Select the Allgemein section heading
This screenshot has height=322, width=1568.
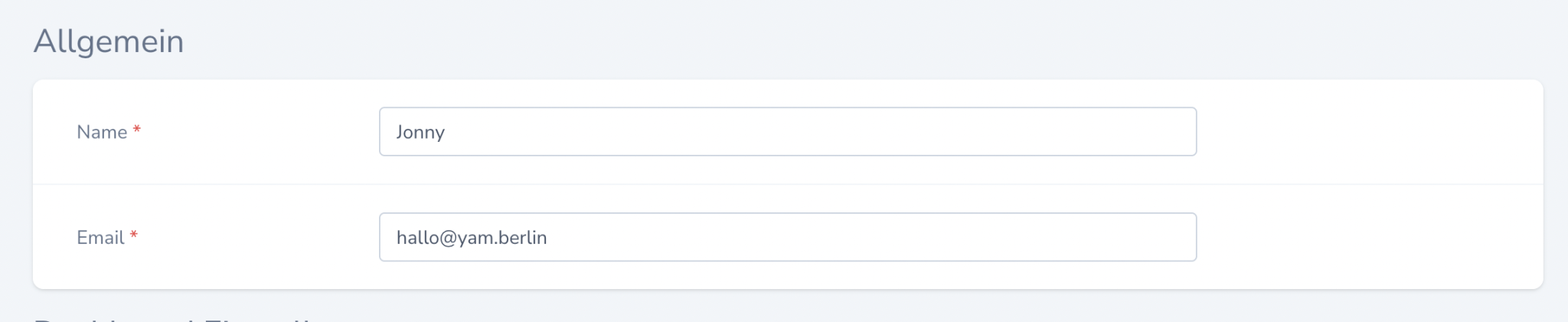click(109, 41)
